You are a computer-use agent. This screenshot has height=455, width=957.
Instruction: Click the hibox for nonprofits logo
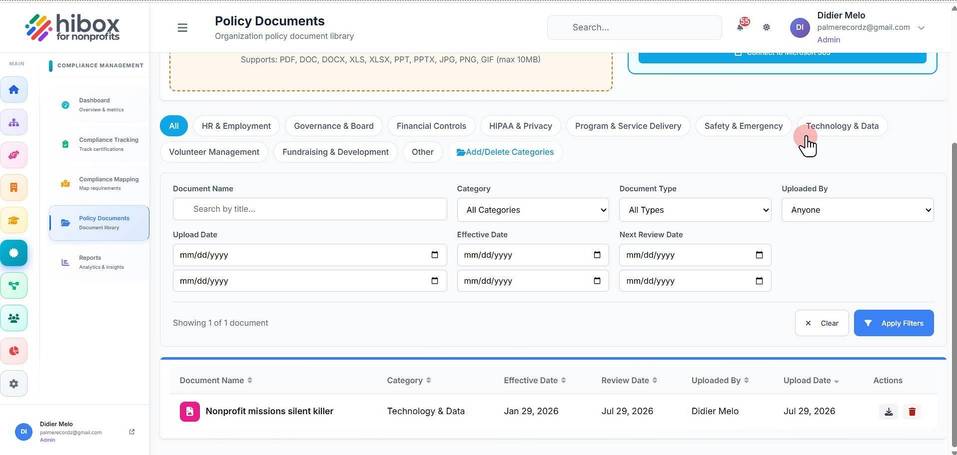pos(72,28)
